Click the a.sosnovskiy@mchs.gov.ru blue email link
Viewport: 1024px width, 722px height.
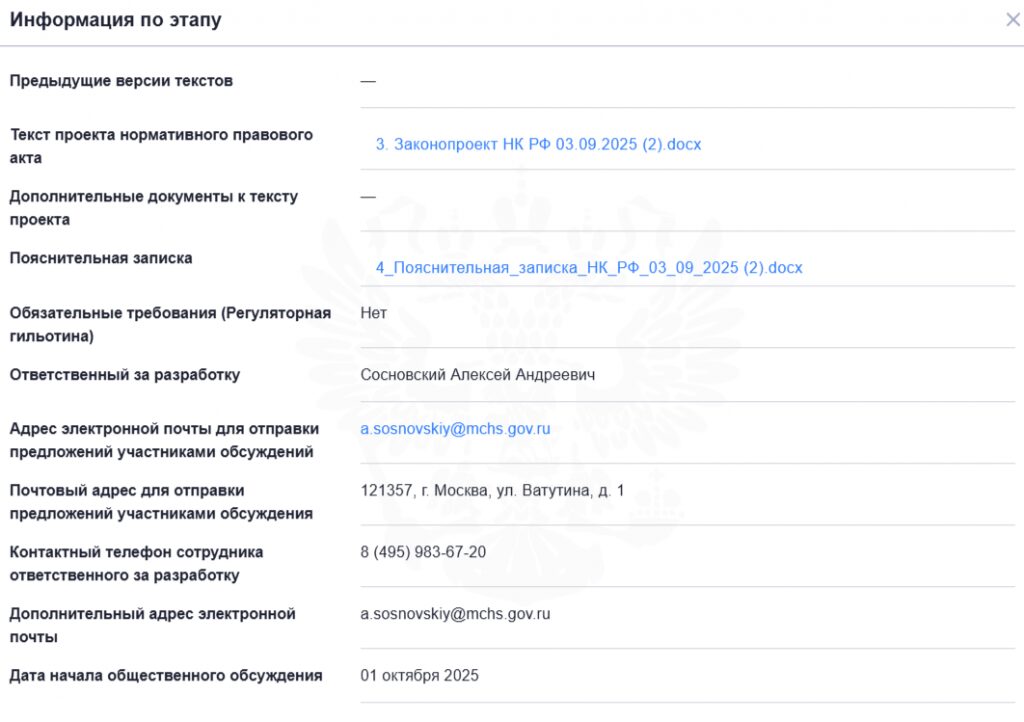(x=455, y=429)
